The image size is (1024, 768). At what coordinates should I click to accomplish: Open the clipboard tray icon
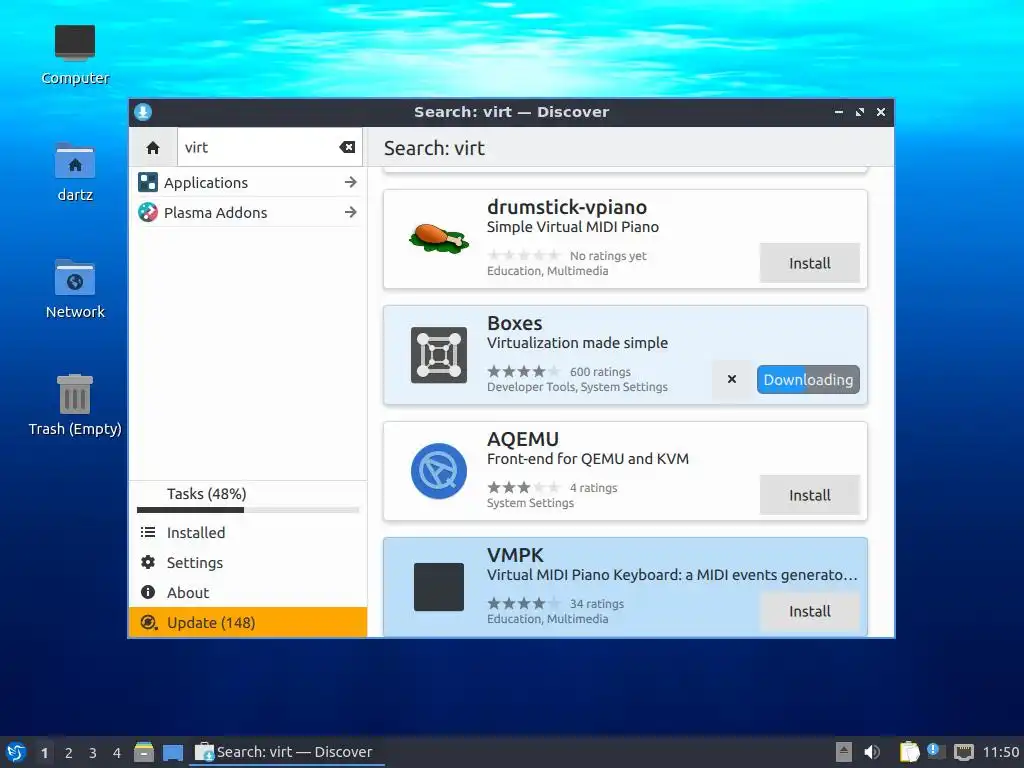click(x=909, y=752)
